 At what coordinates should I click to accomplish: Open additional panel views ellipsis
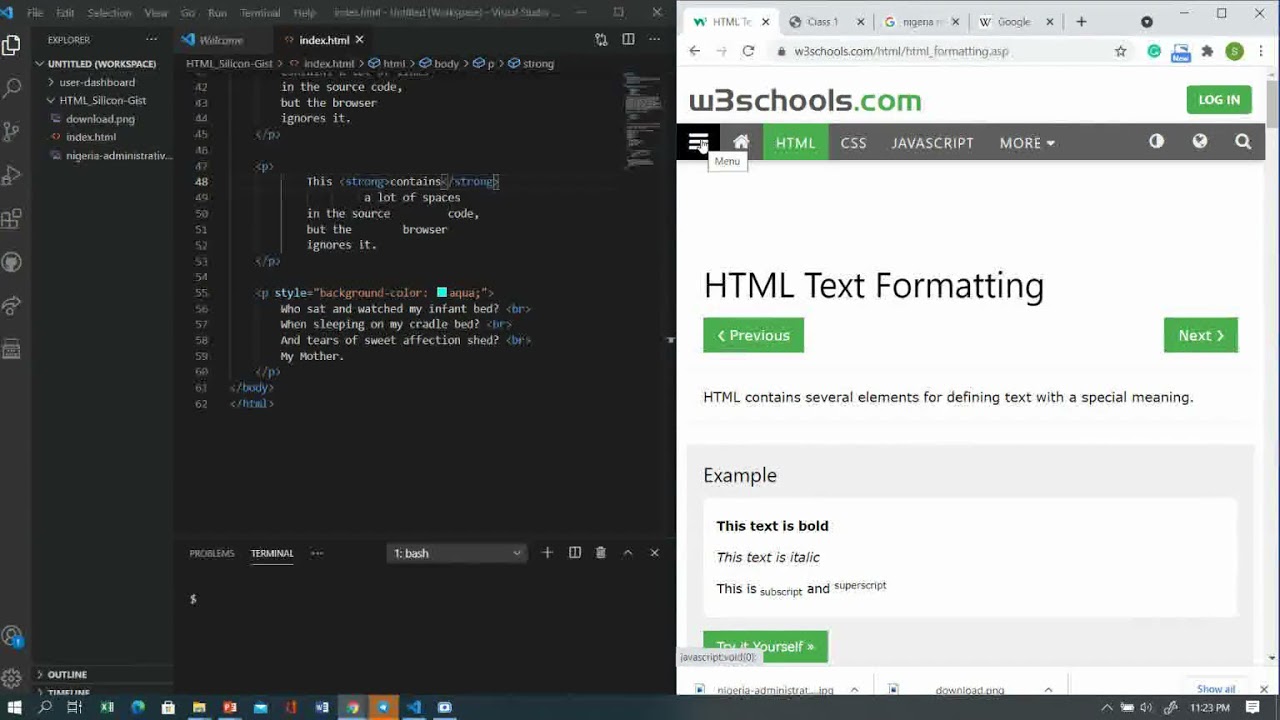317,553
